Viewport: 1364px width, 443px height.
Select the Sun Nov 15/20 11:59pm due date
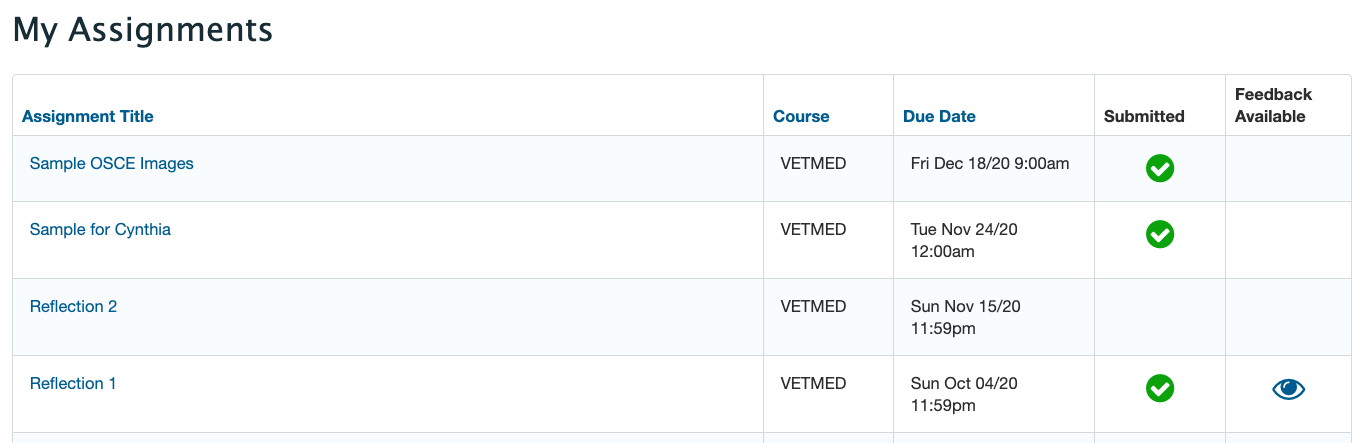[x=966, y=317]
